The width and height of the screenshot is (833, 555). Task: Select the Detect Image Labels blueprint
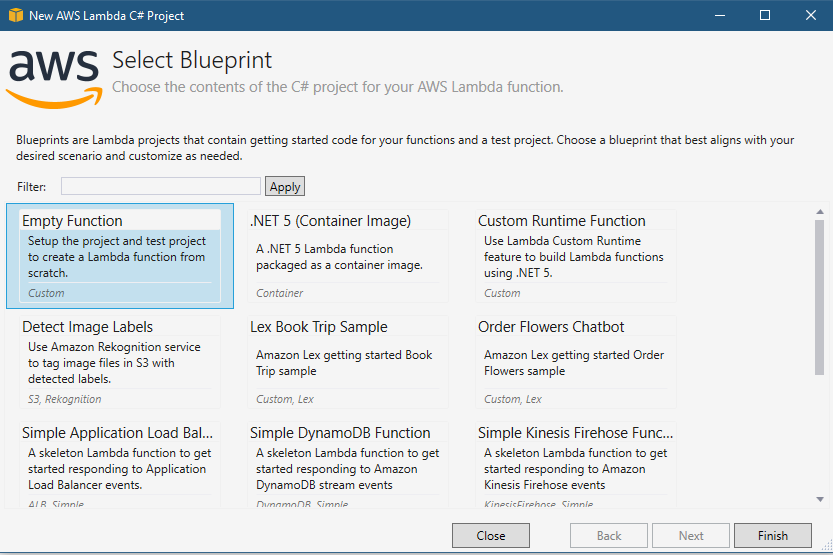(x=120, y=362)
